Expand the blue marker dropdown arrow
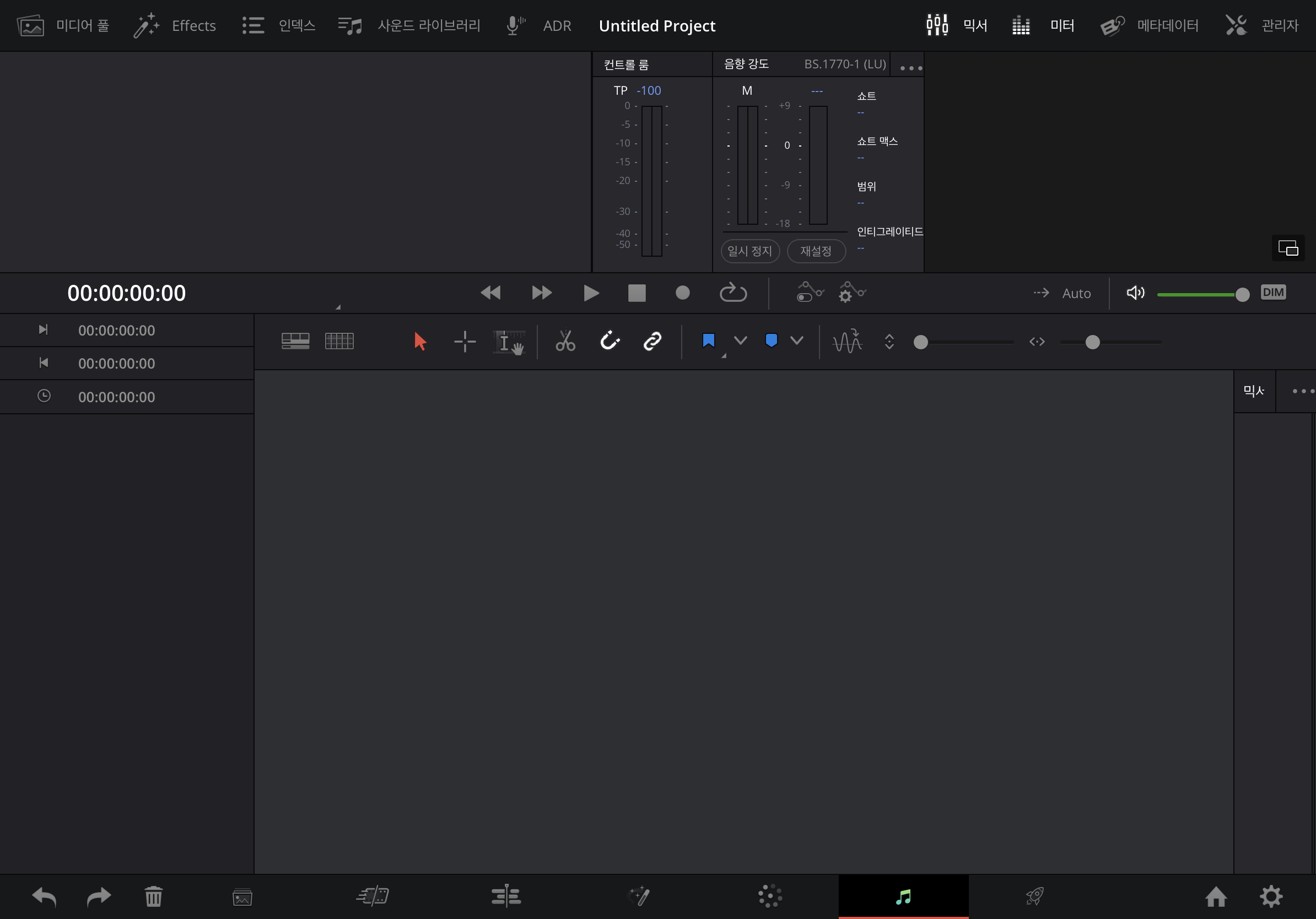This screenshot has height=919, width=1316. point(796,342)
